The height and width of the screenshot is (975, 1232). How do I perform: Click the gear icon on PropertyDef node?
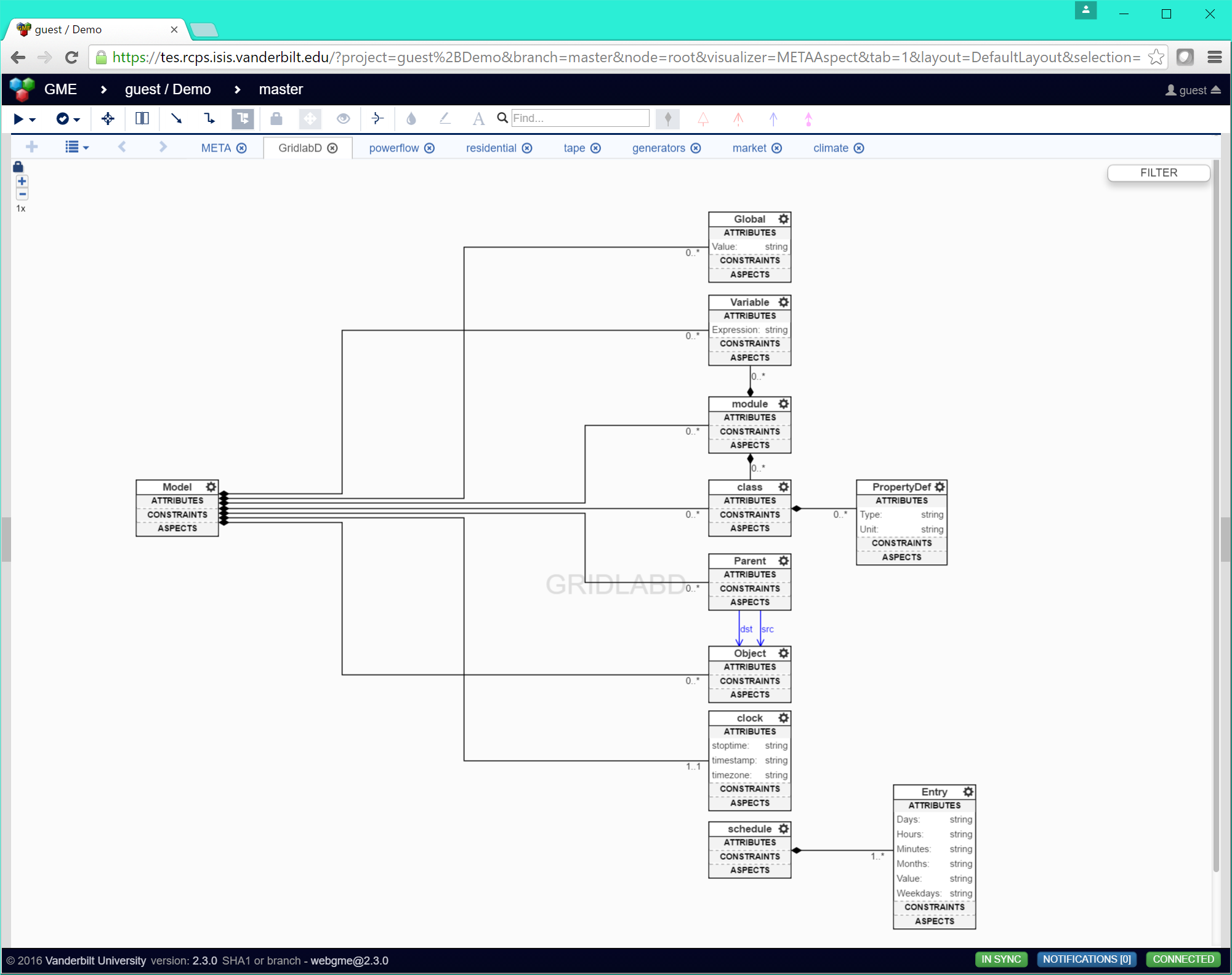pyautogui.click(x=940, y=487)
